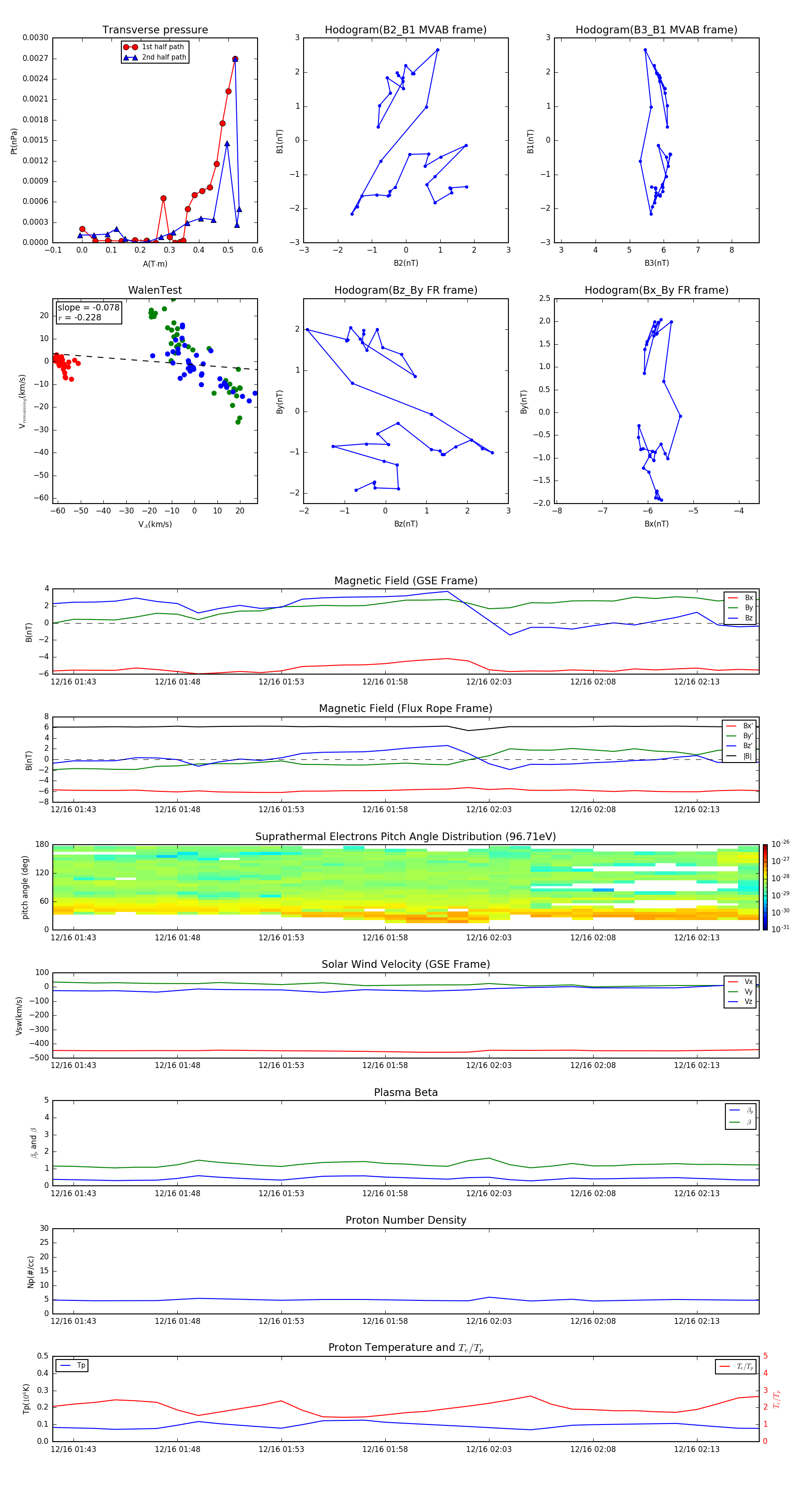Select the 'Np(#/cc)' y-axis label

(30, 1271)
